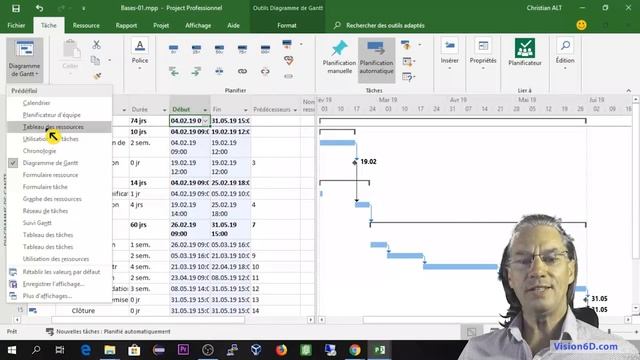Click the Undo arrow in title bar
Image resolution: width=640 pixels, height=360 pixels.
coord(39,8)
